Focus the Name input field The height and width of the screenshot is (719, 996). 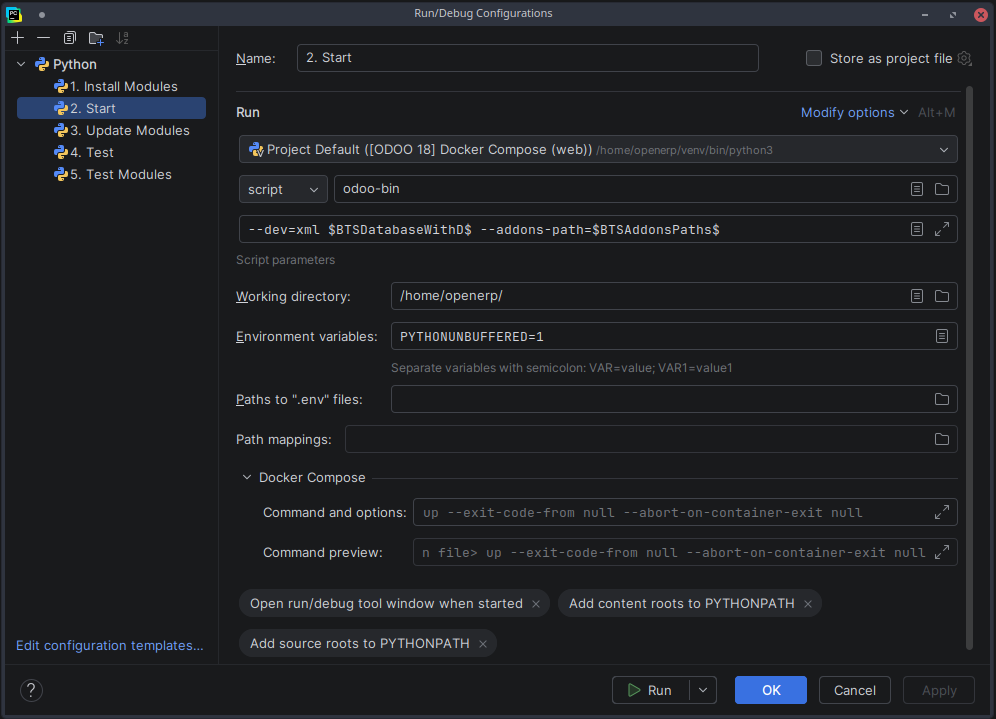point(527,58)
